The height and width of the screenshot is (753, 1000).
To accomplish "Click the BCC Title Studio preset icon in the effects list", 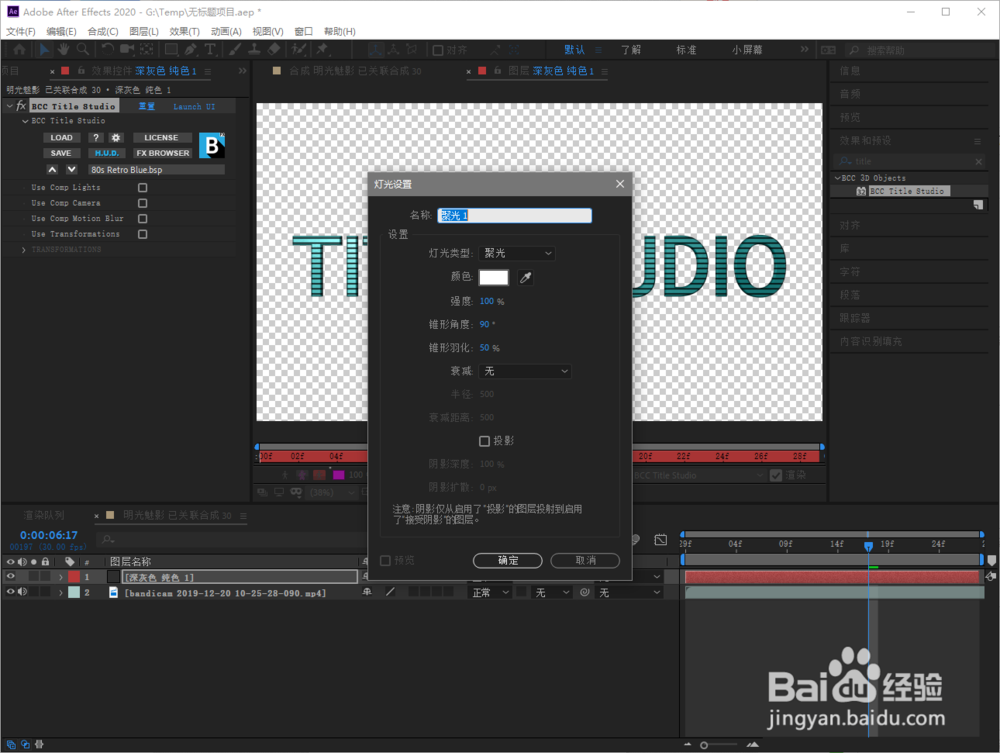I will pyautogui.click(x=861, y=191).
